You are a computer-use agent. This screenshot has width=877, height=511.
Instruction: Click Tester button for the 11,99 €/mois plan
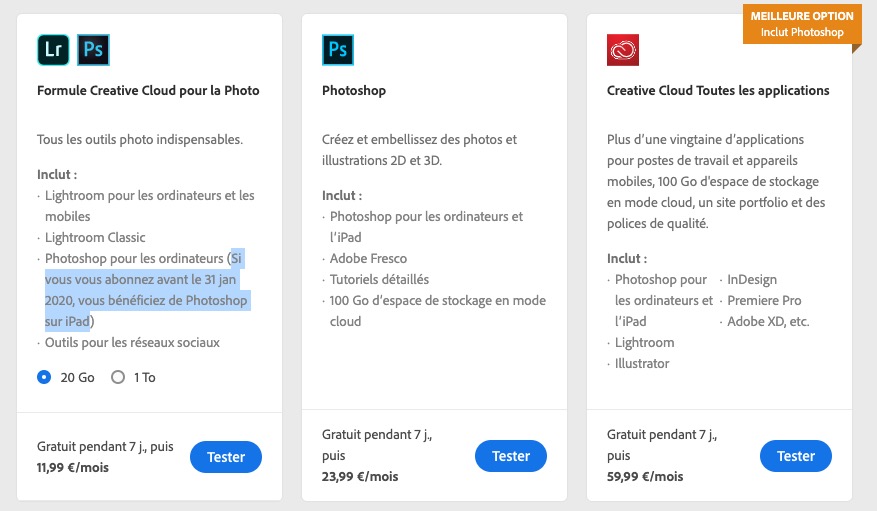point(226,457)
